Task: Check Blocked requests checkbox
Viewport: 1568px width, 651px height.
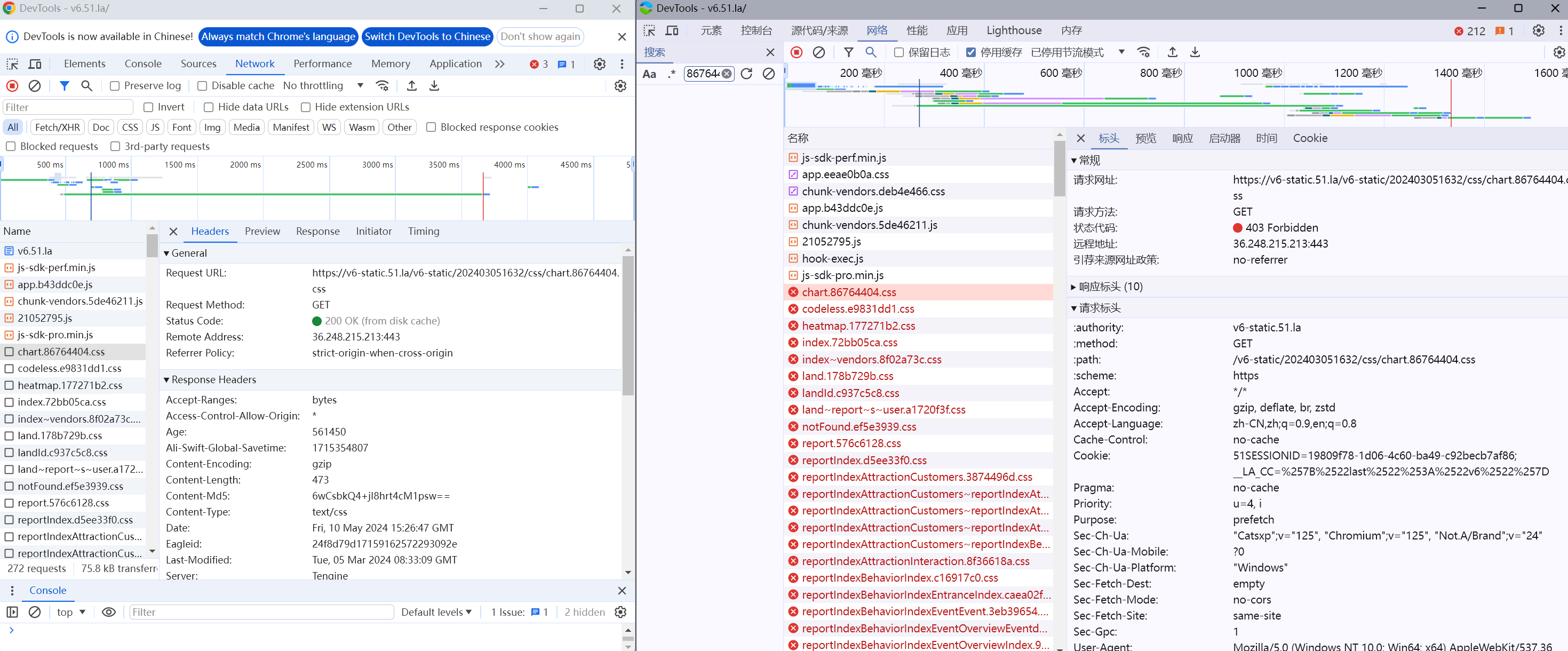Action: pos(10,146)
